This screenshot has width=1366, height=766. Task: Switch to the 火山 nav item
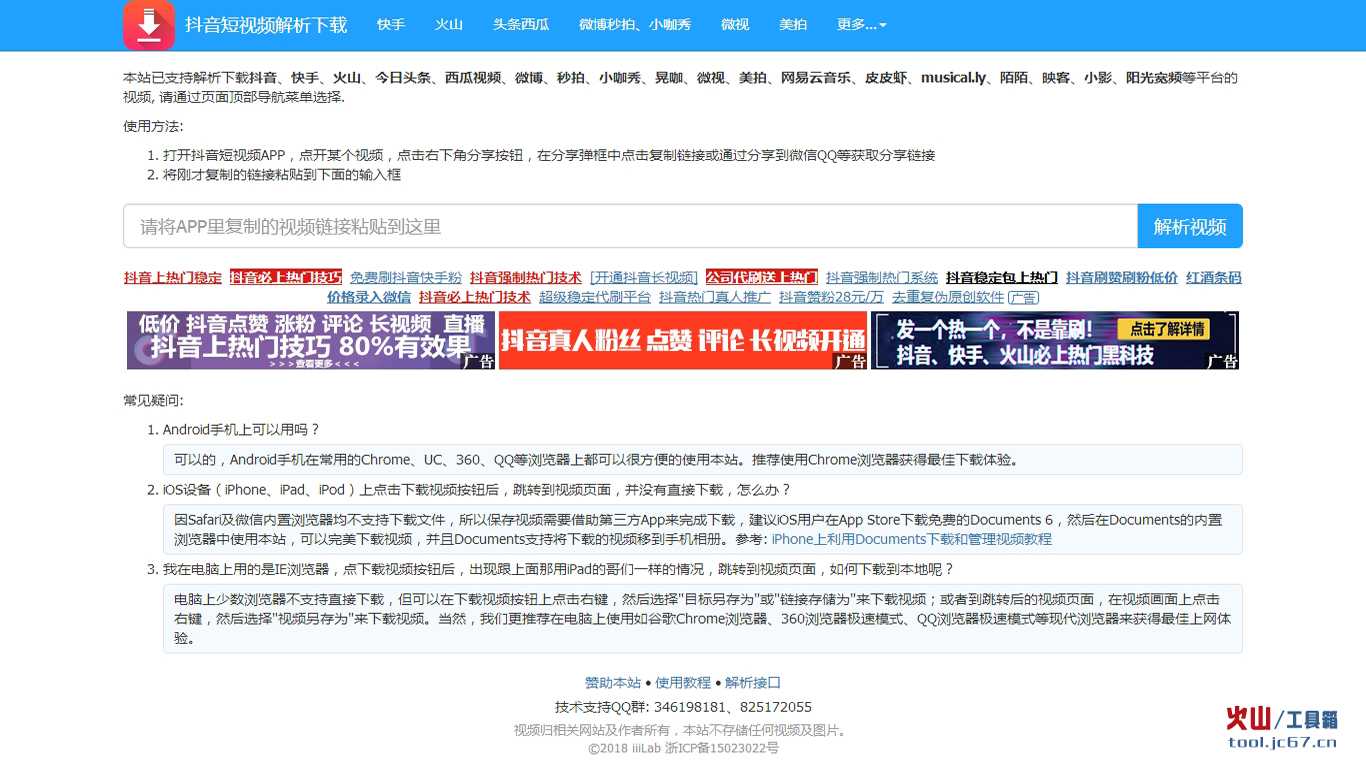[449, 25]
